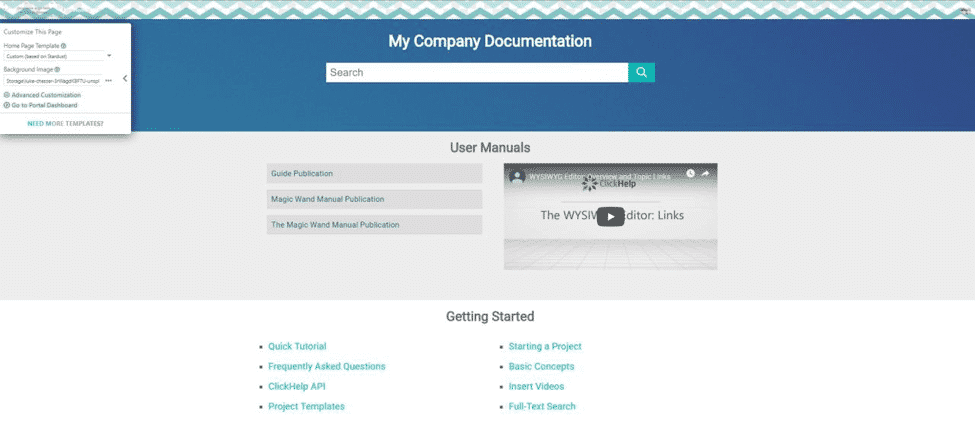Click the Background Image path field

[52, 81]
